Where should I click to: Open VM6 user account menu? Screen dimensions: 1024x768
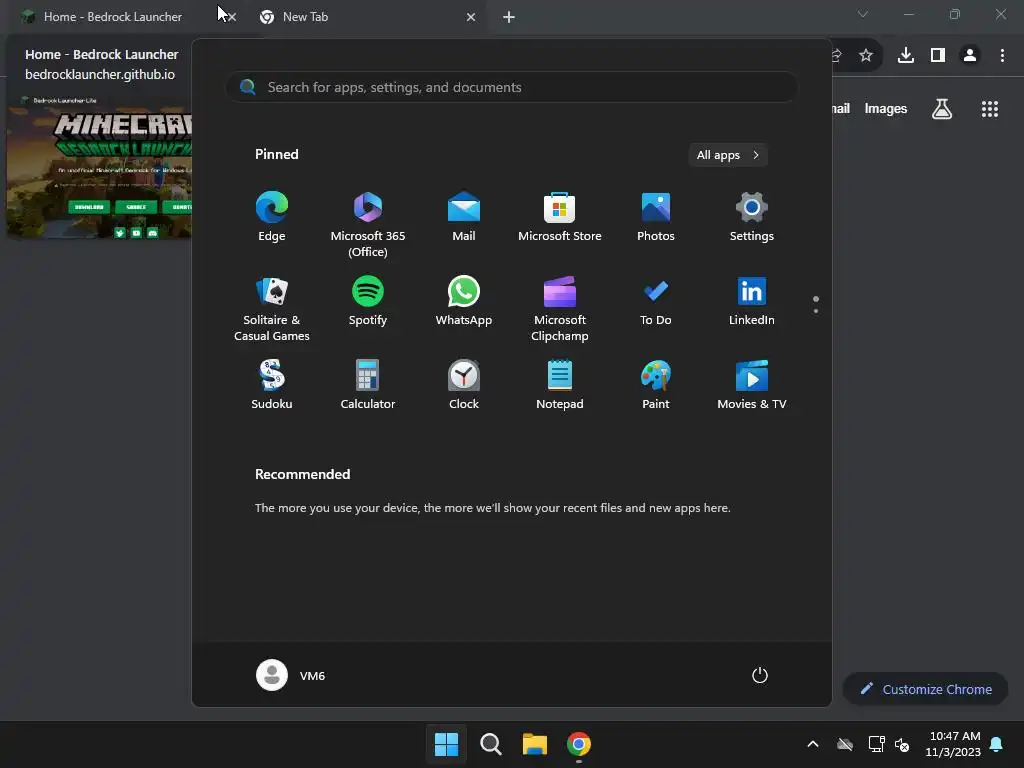291,675
